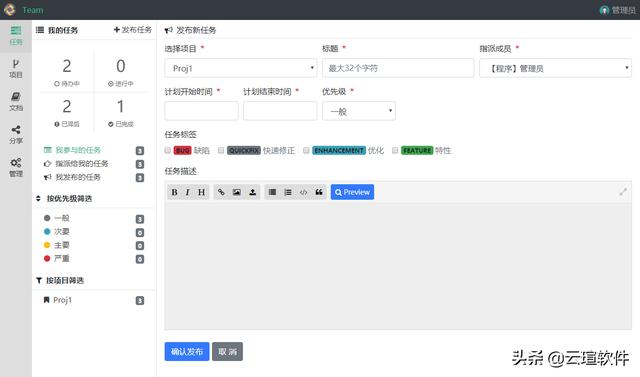Click the Proj1 bookmark icon
This screenshot has height=377, width=640.
click(47, 300)
